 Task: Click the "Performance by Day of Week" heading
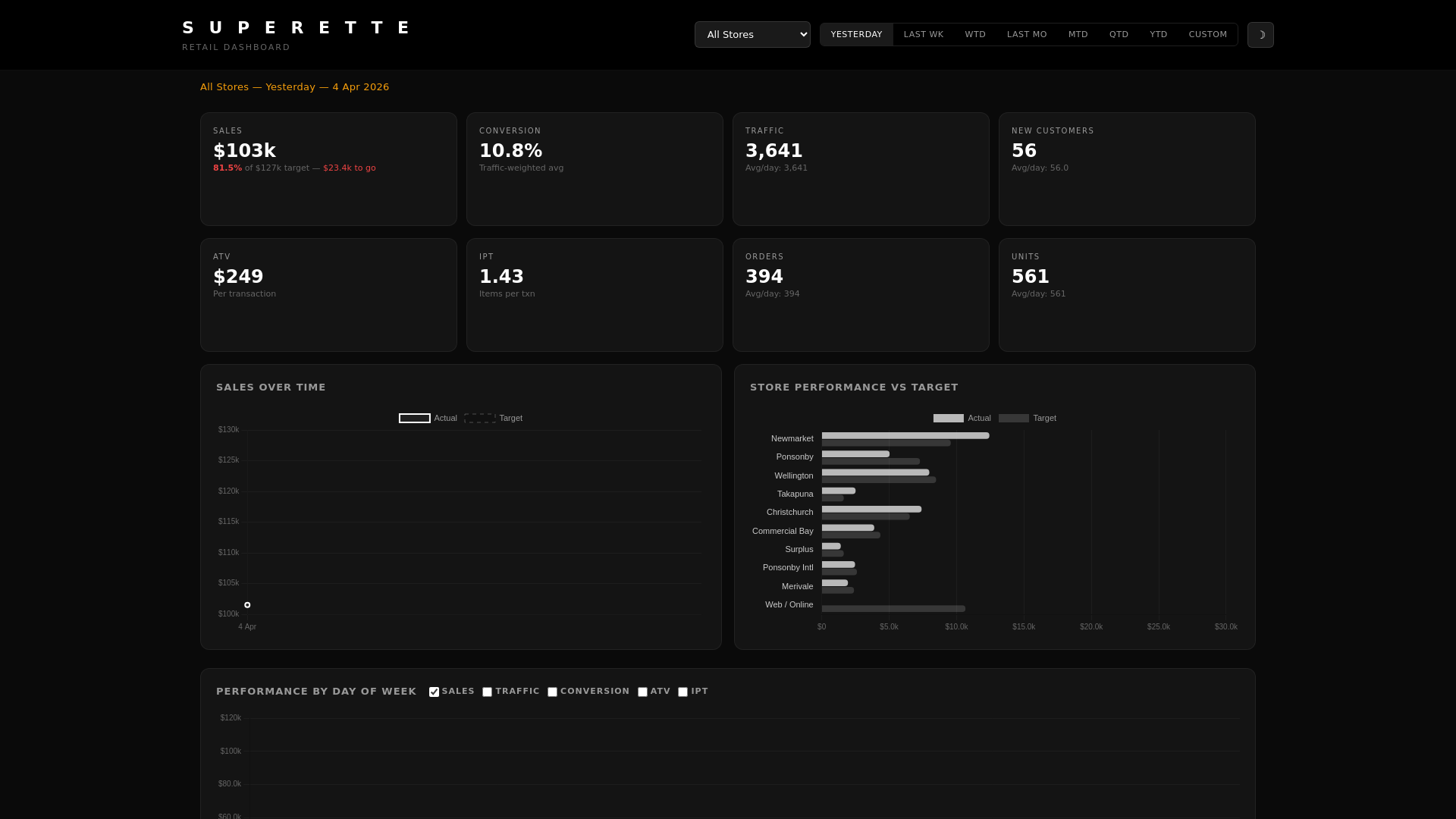click(x=316, y=692)
